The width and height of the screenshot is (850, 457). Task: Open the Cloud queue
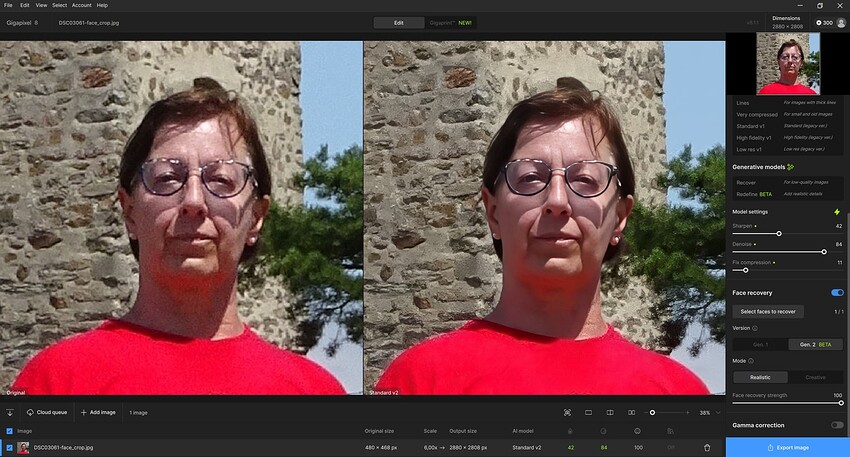[x=47, y=413]
